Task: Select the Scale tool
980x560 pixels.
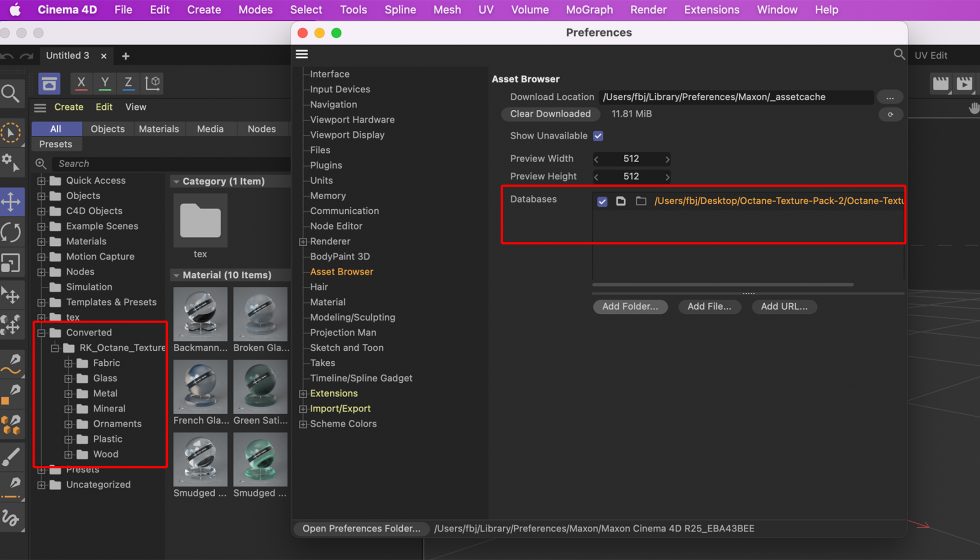Action: click(11, 262)
